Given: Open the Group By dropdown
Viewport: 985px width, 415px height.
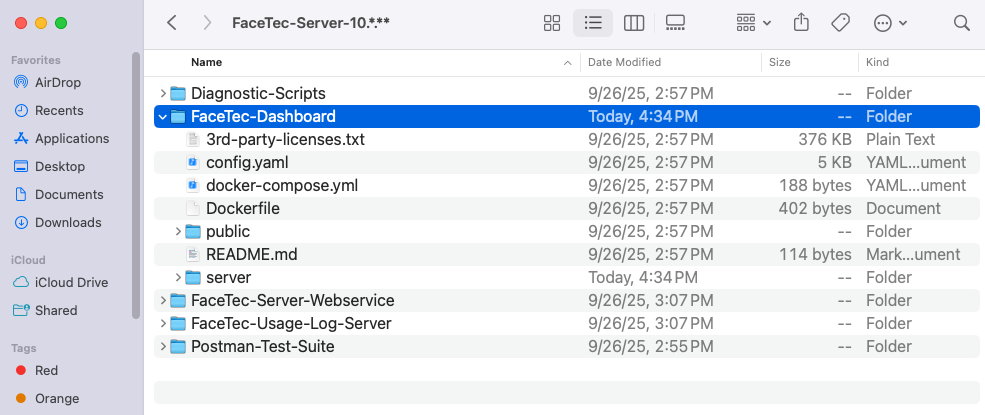Looking at the screenshot, I should [x=753, y=23].
